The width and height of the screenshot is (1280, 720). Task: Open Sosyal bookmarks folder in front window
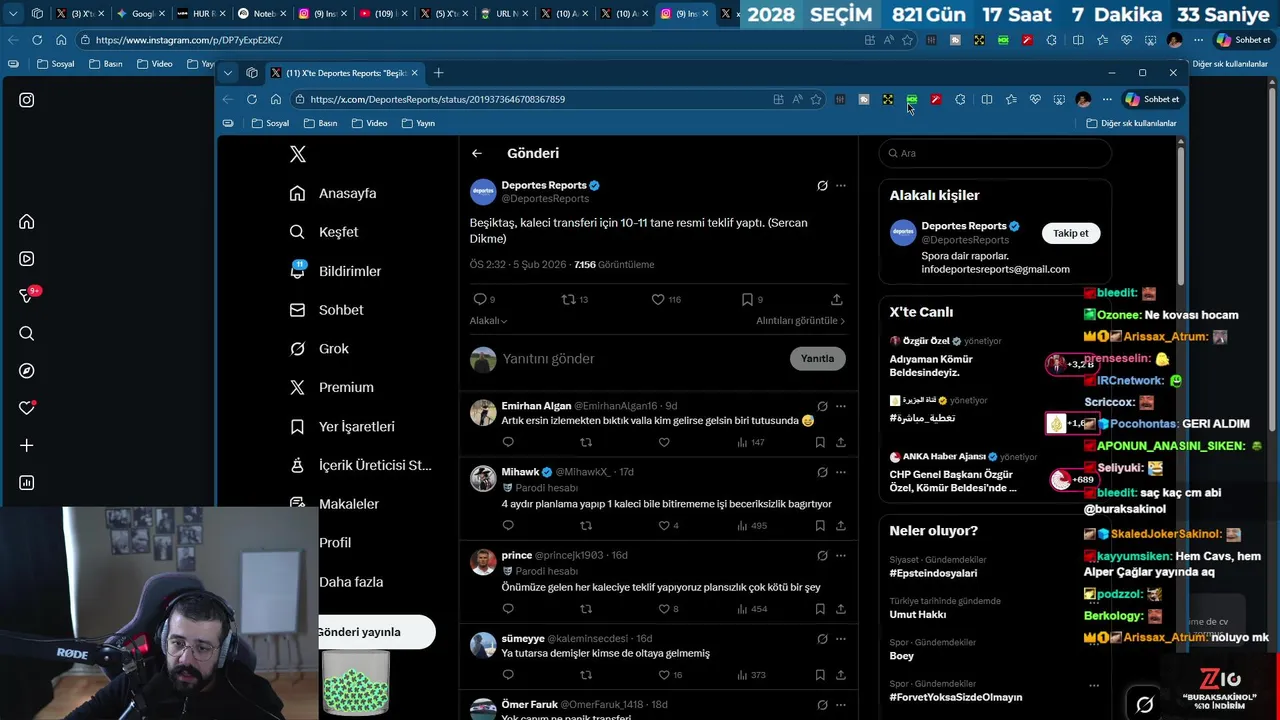pos(270,123)
